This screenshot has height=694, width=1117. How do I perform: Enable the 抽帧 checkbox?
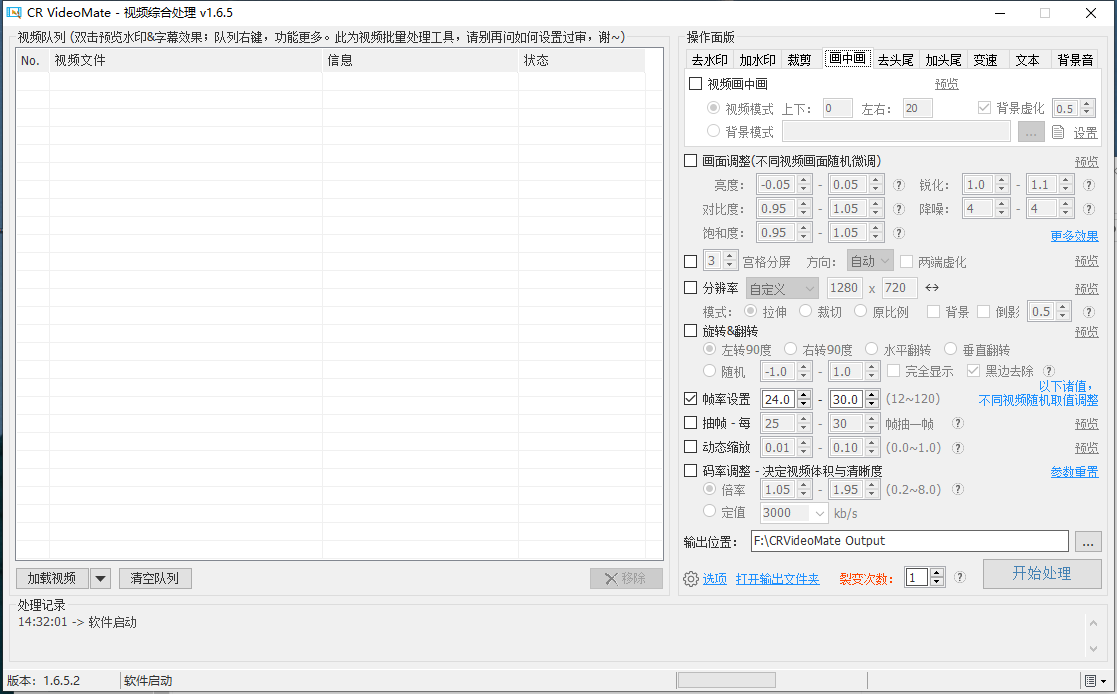point(690,423)
